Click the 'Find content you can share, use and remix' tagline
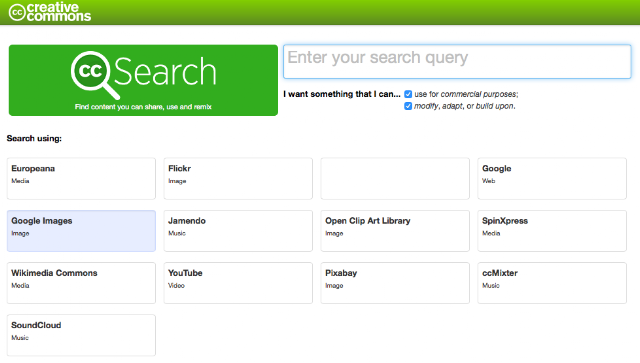This screenshot has height=363, width=640. coord(143,107)
